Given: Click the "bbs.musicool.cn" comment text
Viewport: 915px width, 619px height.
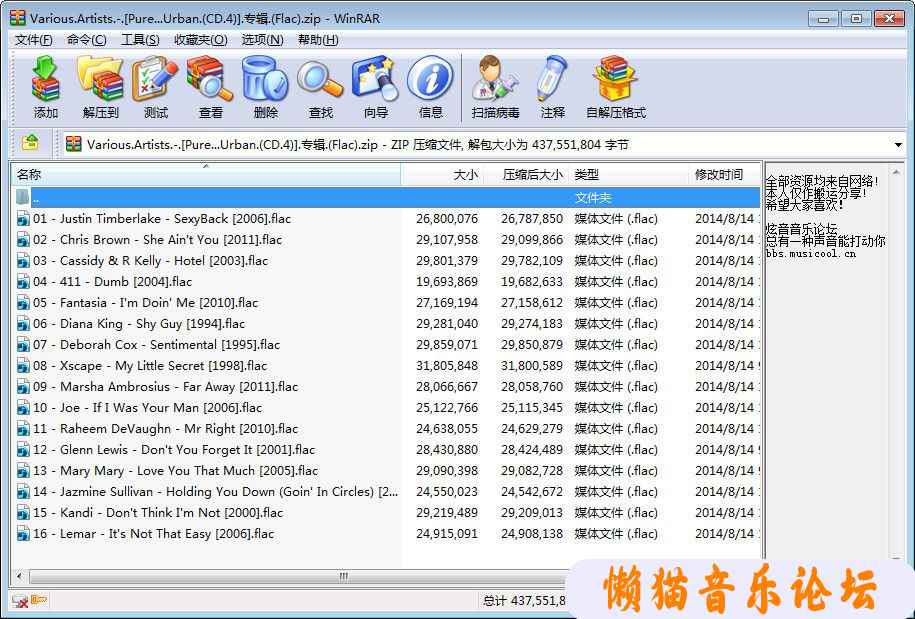Looking at the screenshot, I should [811, 254].
